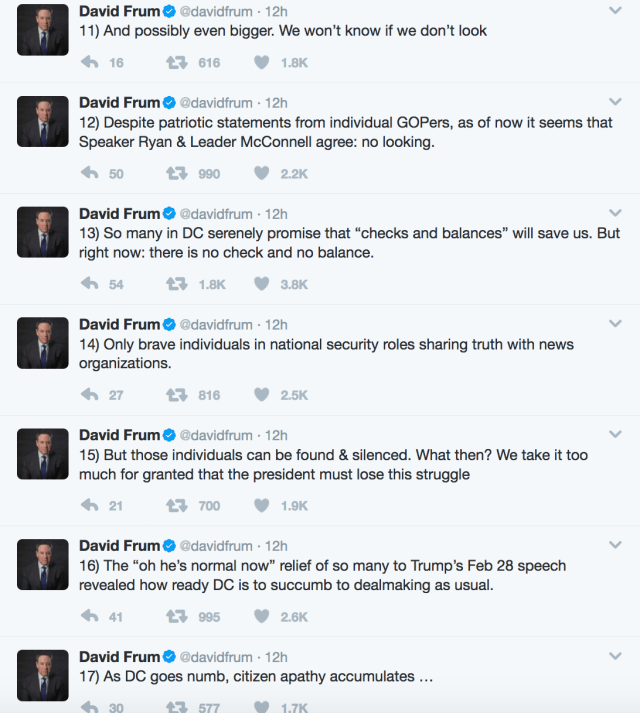Image resolution: width=640 pixels, height=713 pixels.
Task: Reply to tweet 16 about dealmaking as usual
Action: [90, 617]
